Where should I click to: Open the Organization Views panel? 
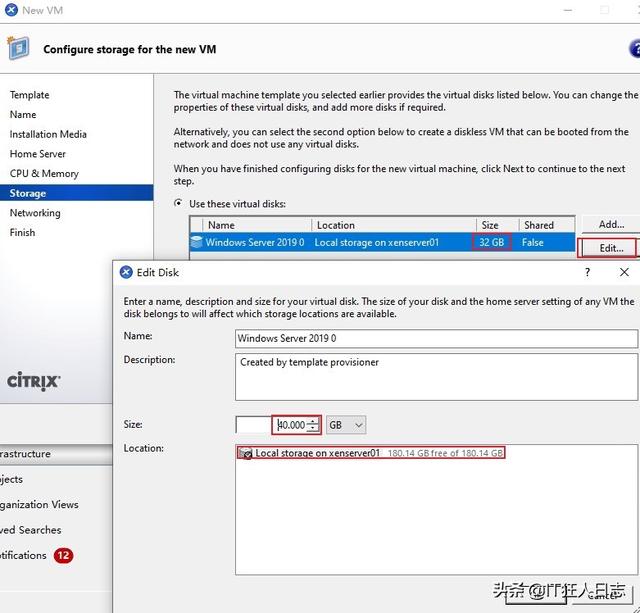[x=39, y=504]
